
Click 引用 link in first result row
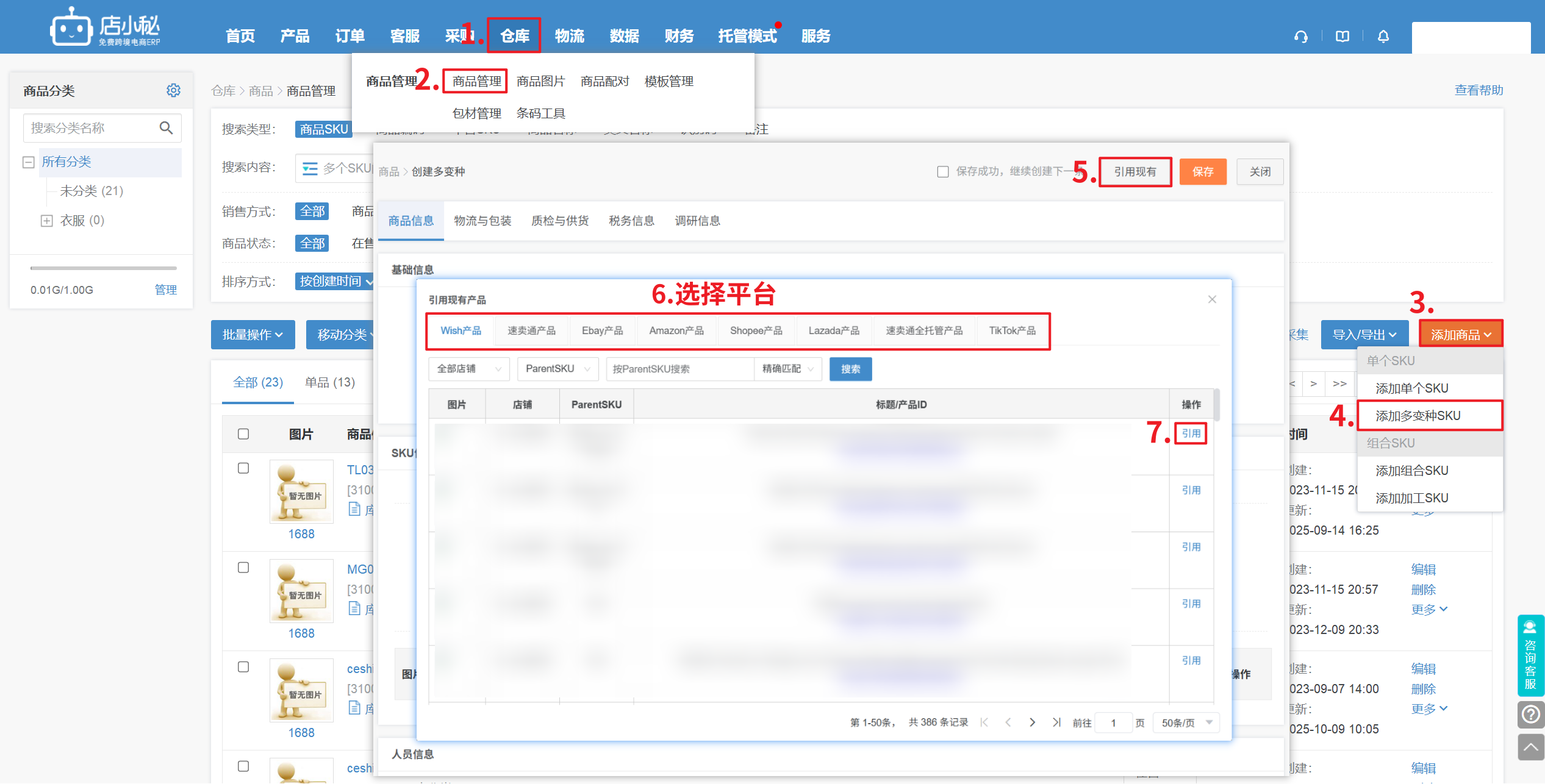point(1191,433)
